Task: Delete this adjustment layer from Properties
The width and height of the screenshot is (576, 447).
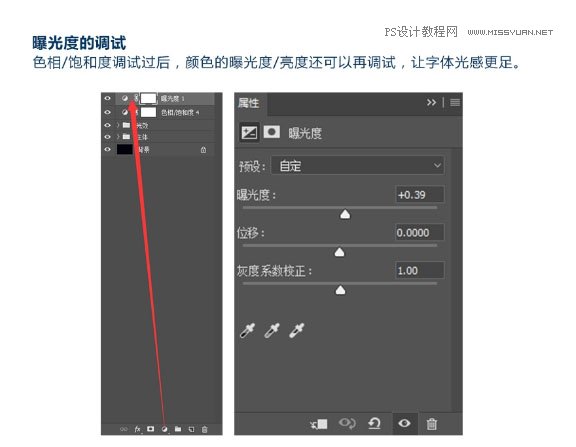Action: (x=432, y=424)
